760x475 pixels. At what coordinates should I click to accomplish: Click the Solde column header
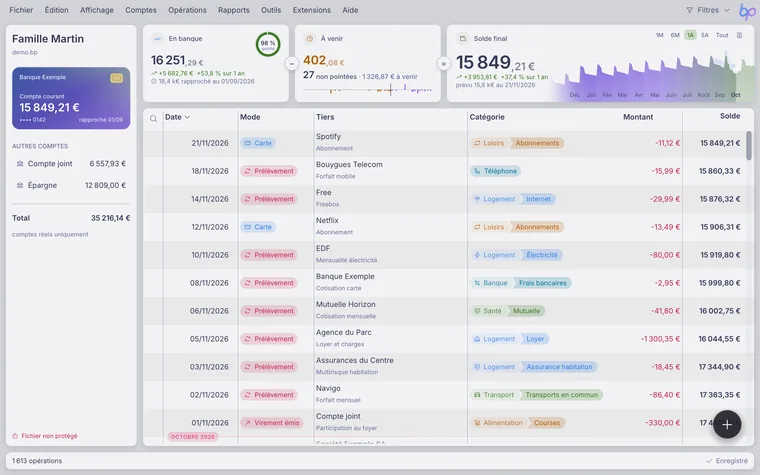pos(729,116)
